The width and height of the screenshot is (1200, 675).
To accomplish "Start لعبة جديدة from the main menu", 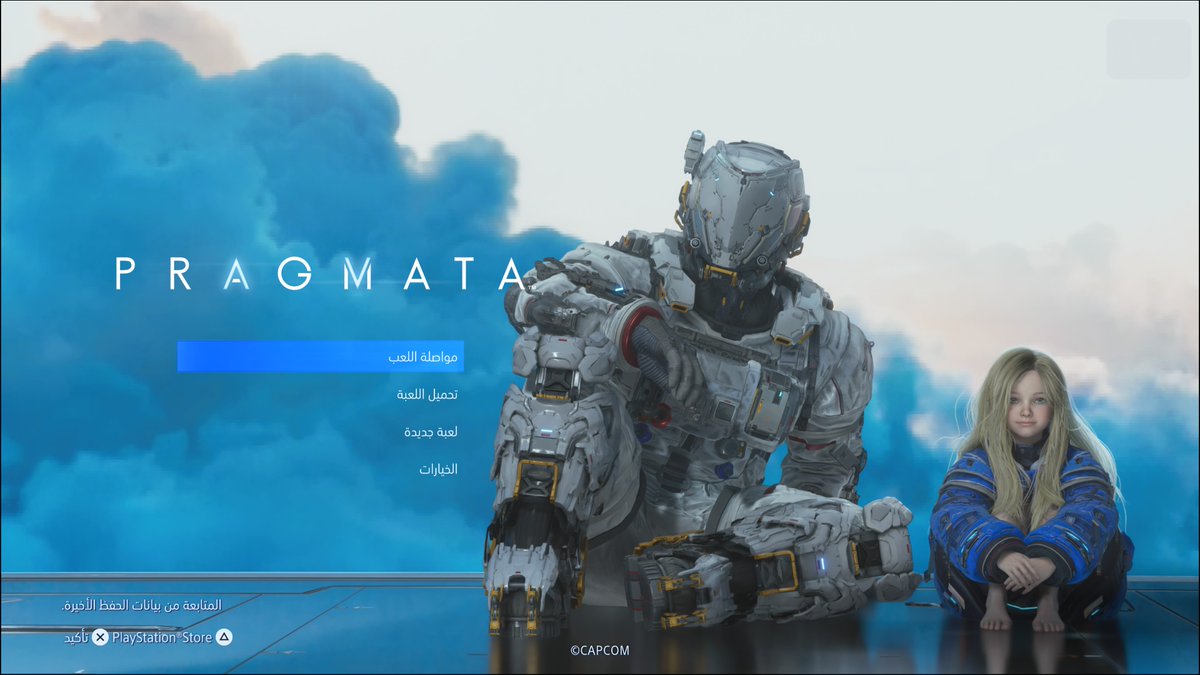I will (431, 433).
